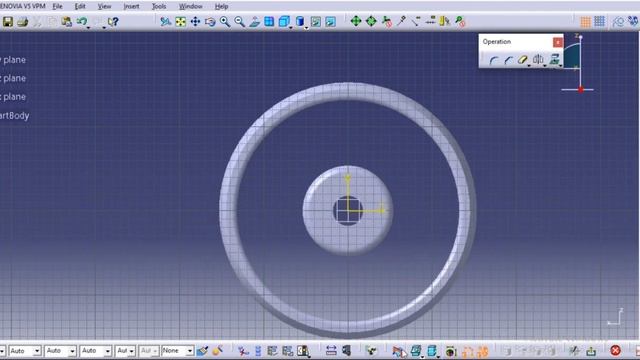Click the axis system icon in bottom bar
The height and width of the screenshot is (360, 640).
243,351
